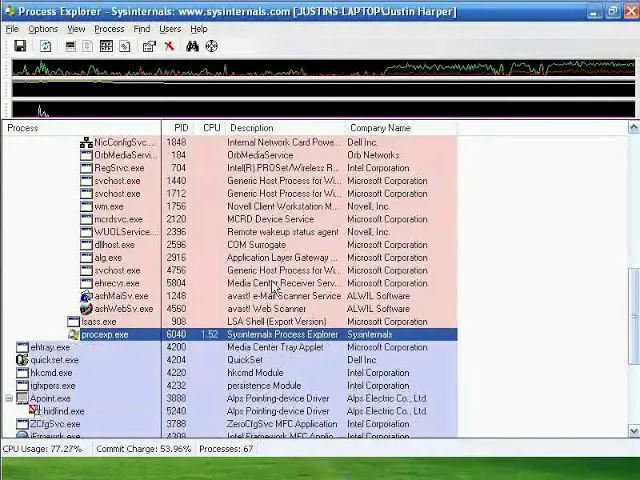
Task: Click the Show Process Tree toolbar icon
Action: pyautogui.click(x=87, y=46)
